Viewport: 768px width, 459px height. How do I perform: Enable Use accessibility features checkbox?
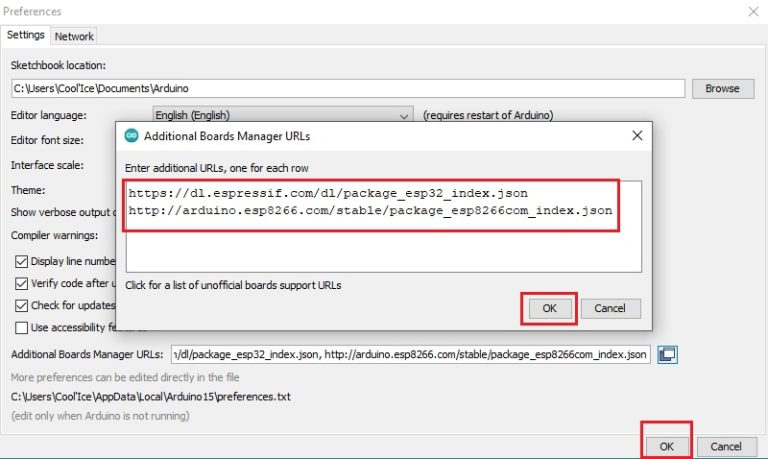(x=22, y=327)
